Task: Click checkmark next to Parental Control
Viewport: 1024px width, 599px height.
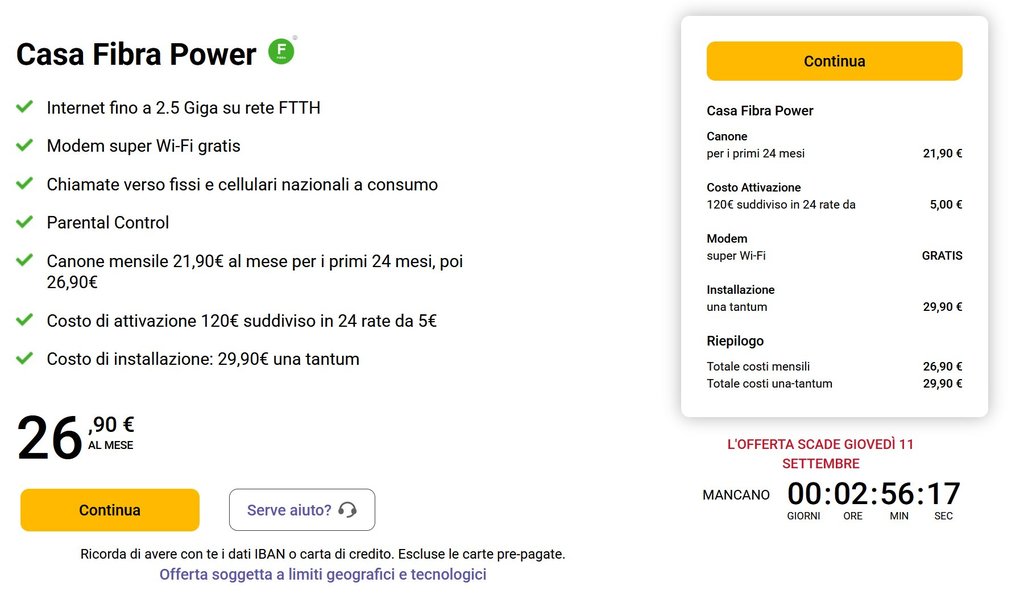Action: click(x=25, y=222)
